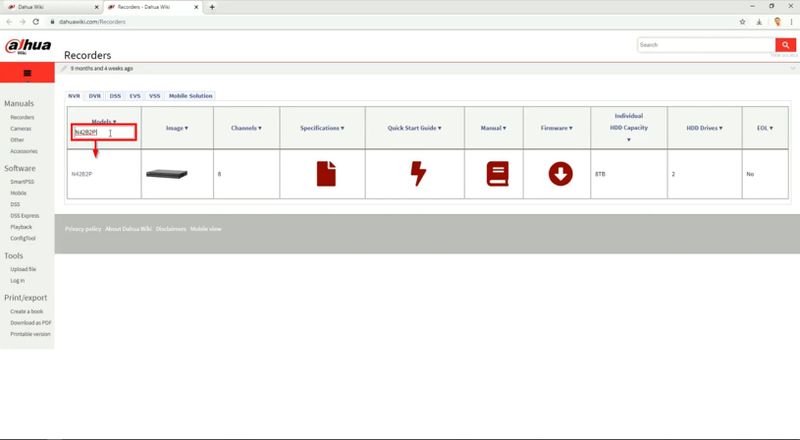View the site lock security icon
The height and width of the screenshot is (440, 800).
[x=53, y=22]
